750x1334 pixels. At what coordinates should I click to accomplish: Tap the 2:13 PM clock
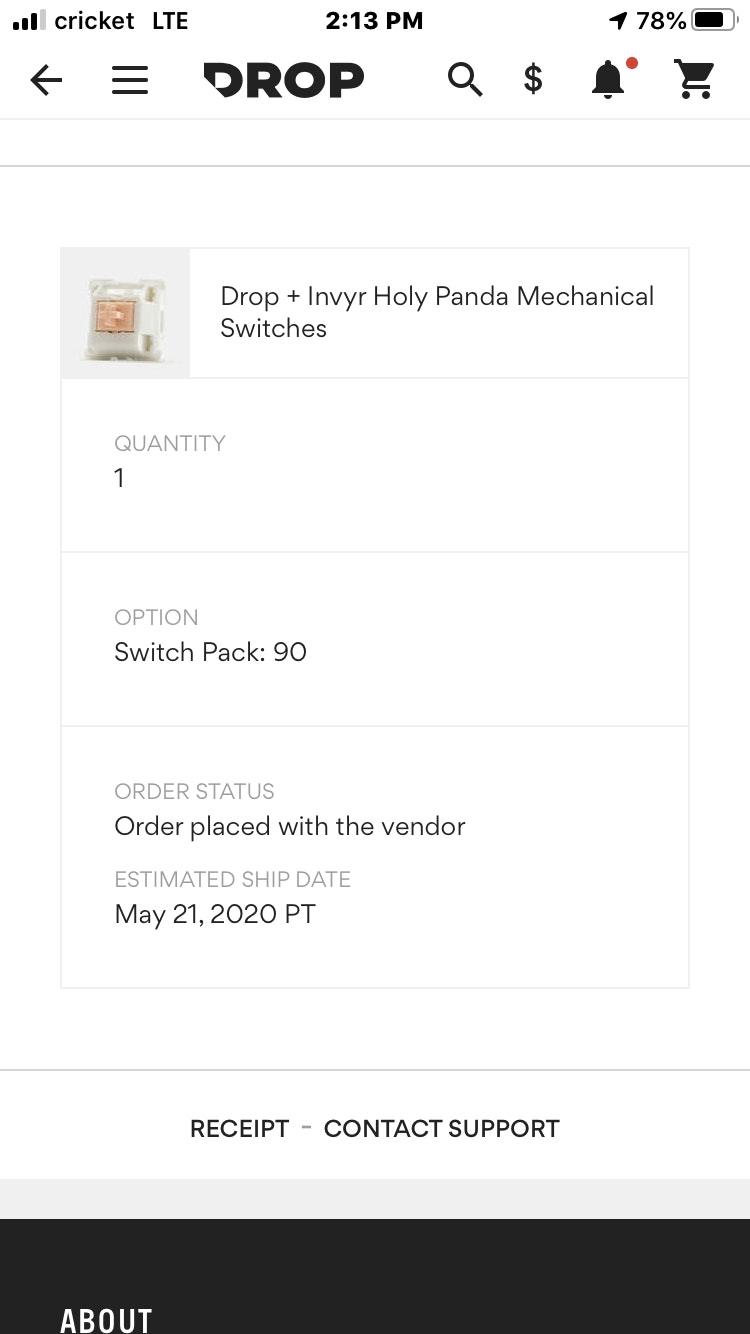coord(374,20)
